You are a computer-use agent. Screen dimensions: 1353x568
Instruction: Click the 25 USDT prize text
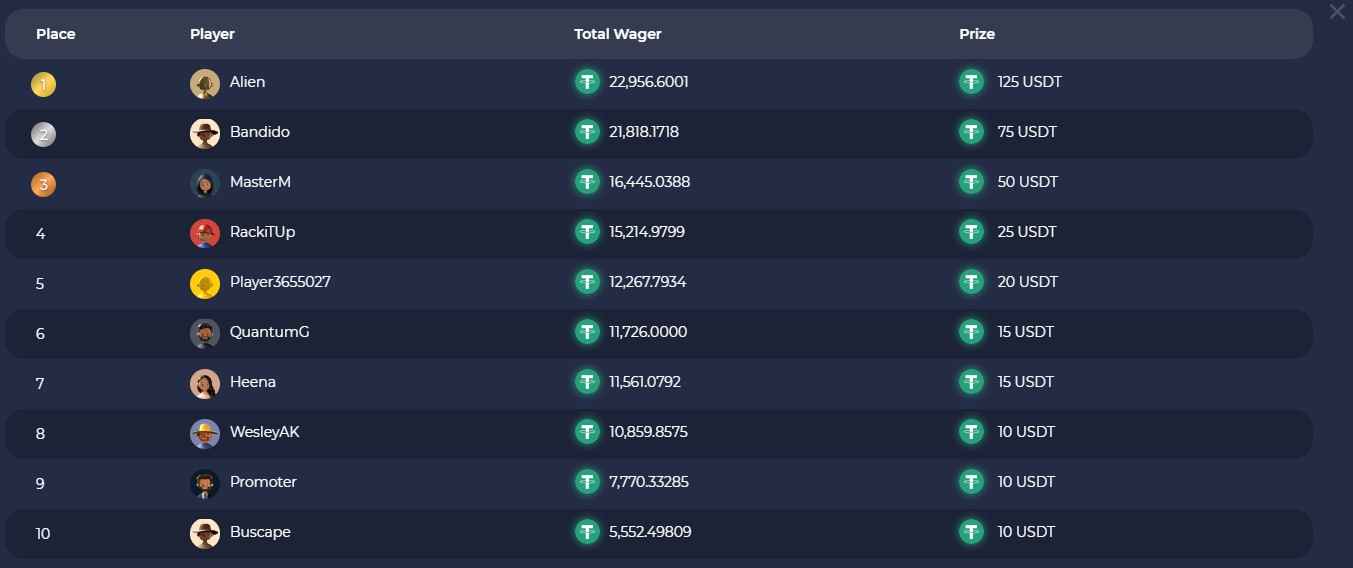(1027, 232)
